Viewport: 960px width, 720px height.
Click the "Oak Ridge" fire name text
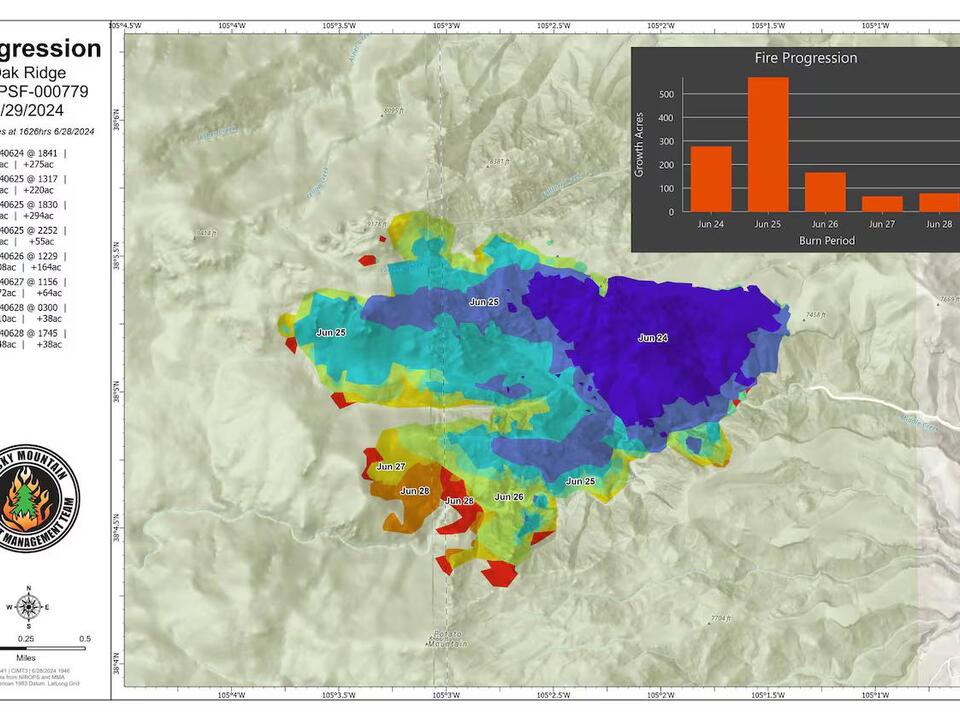point(32,73)
